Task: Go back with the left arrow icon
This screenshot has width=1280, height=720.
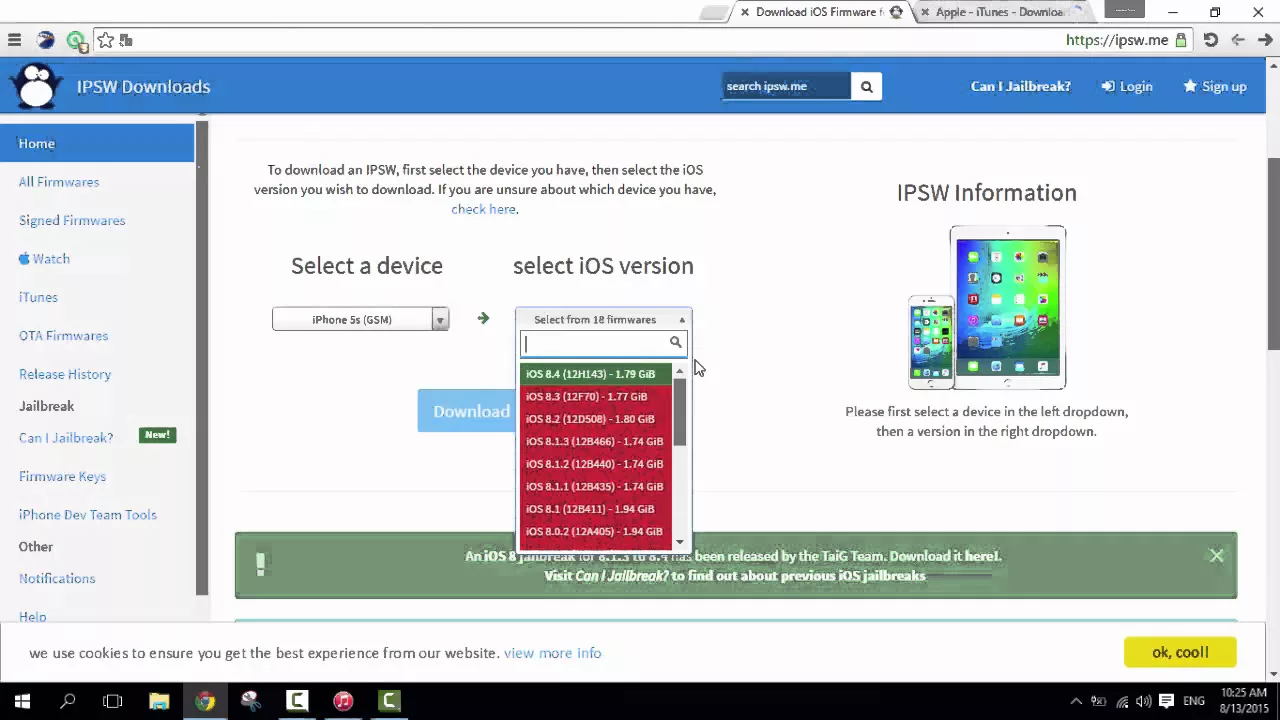Action: click(1238, 40)
